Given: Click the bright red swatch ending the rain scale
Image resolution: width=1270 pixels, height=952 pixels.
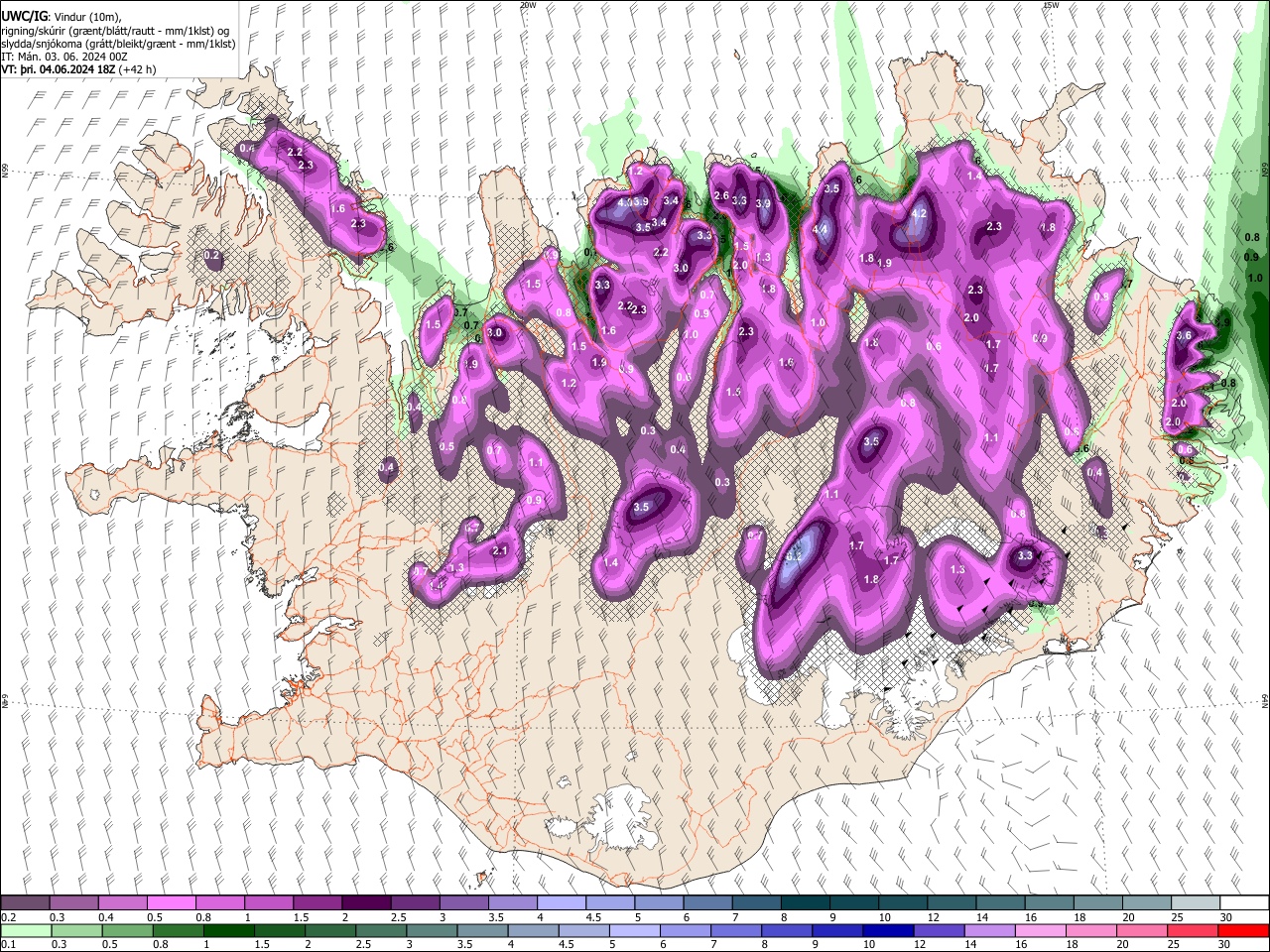Looking at the screenshot, I should tap(1243, 930).
